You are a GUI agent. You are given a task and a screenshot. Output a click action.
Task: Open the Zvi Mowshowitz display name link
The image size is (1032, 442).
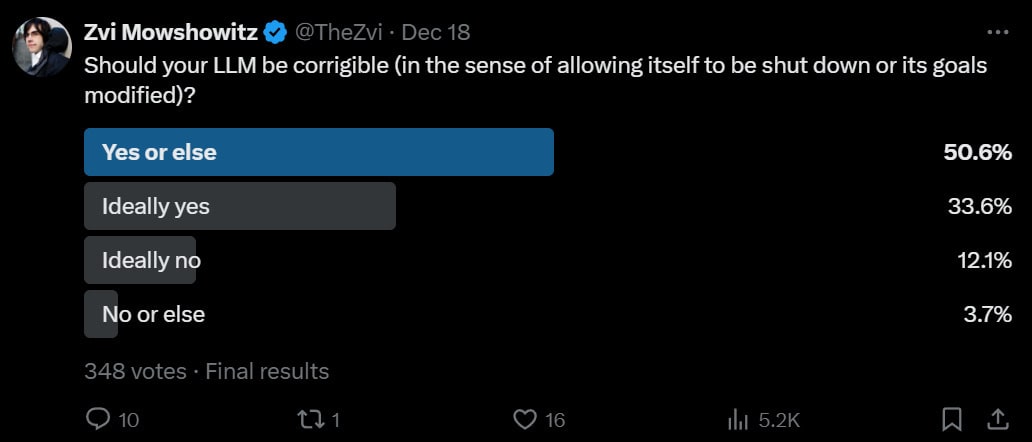click(x=171, y=33)
